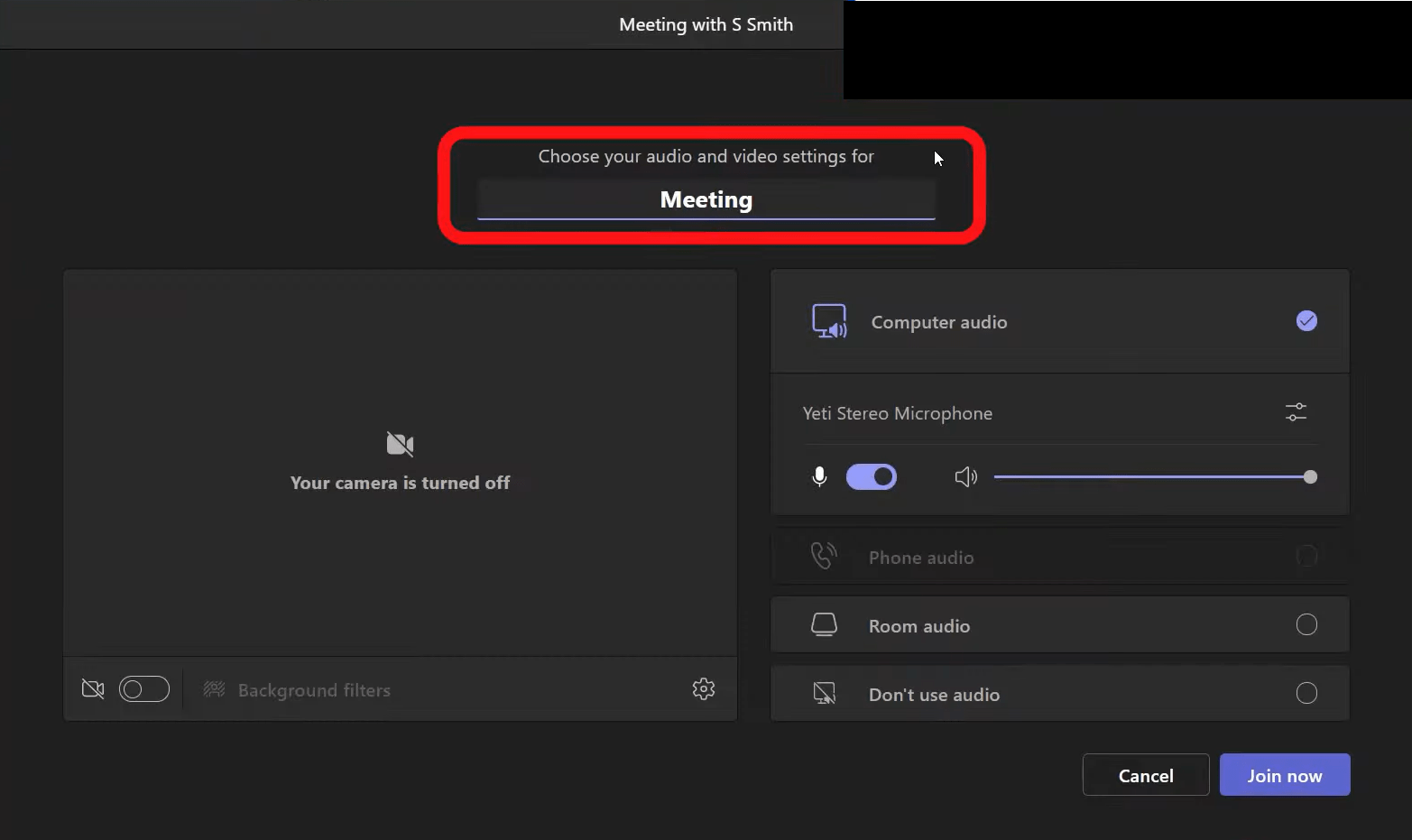Turn off the microphone toggle
Screen dimensions: 1412x840
(872, 476)
